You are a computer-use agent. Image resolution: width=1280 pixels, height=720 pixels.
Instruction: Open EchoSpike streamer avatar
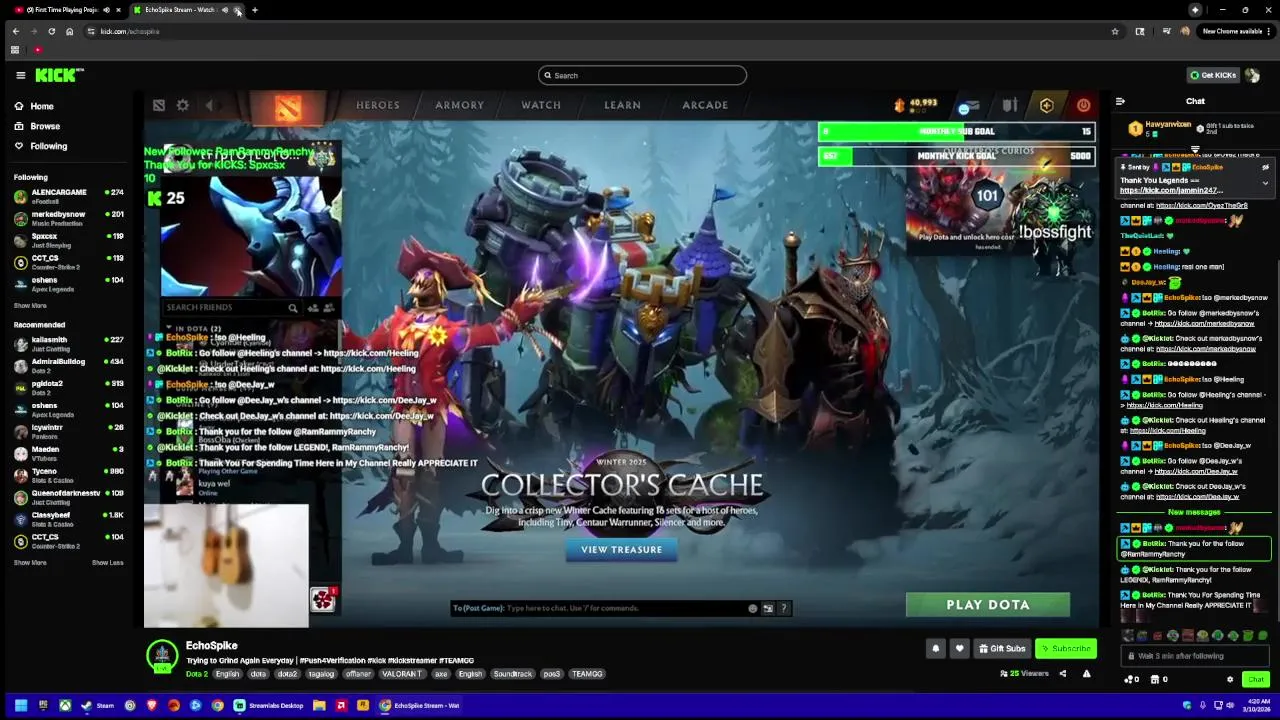(x=162, y=656)
